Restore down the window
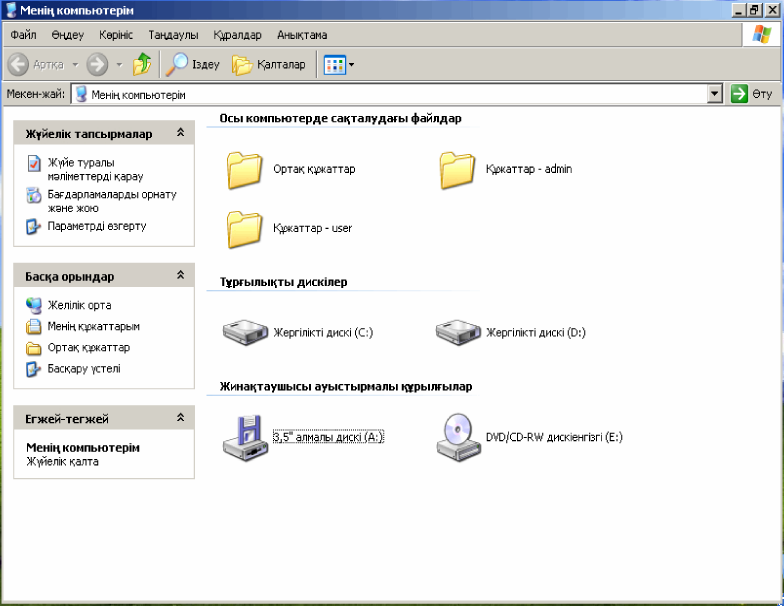 point(754,10)
